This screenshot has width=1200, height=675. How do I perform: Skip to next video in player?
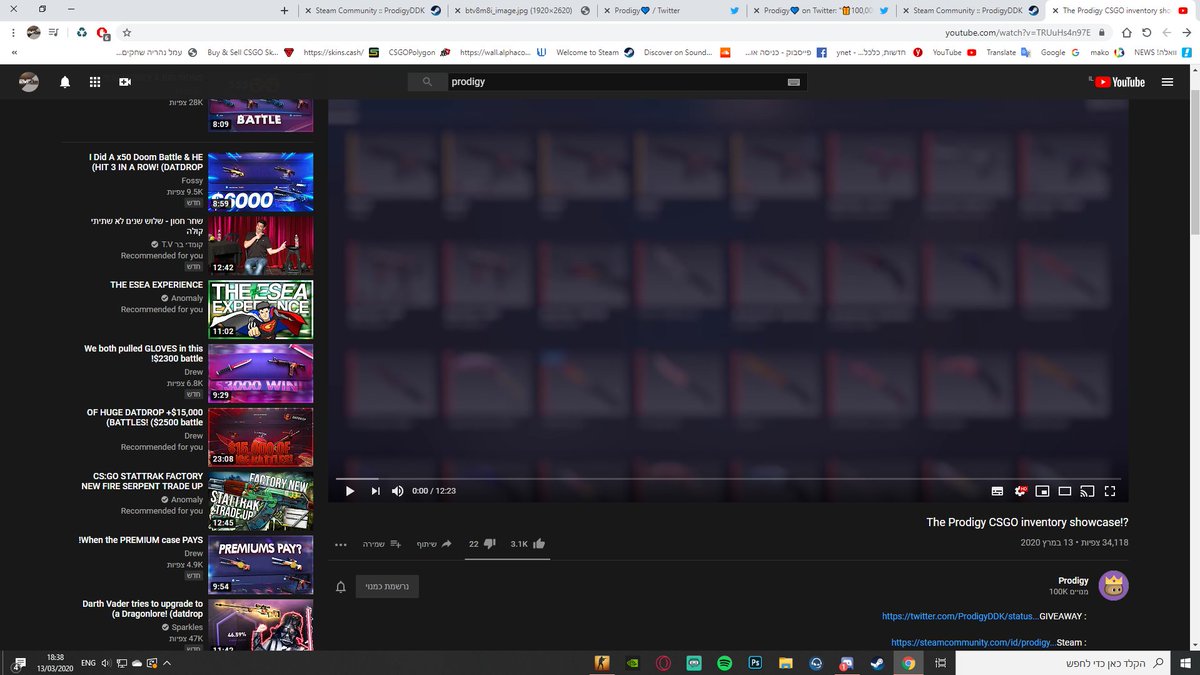point(376,491)
